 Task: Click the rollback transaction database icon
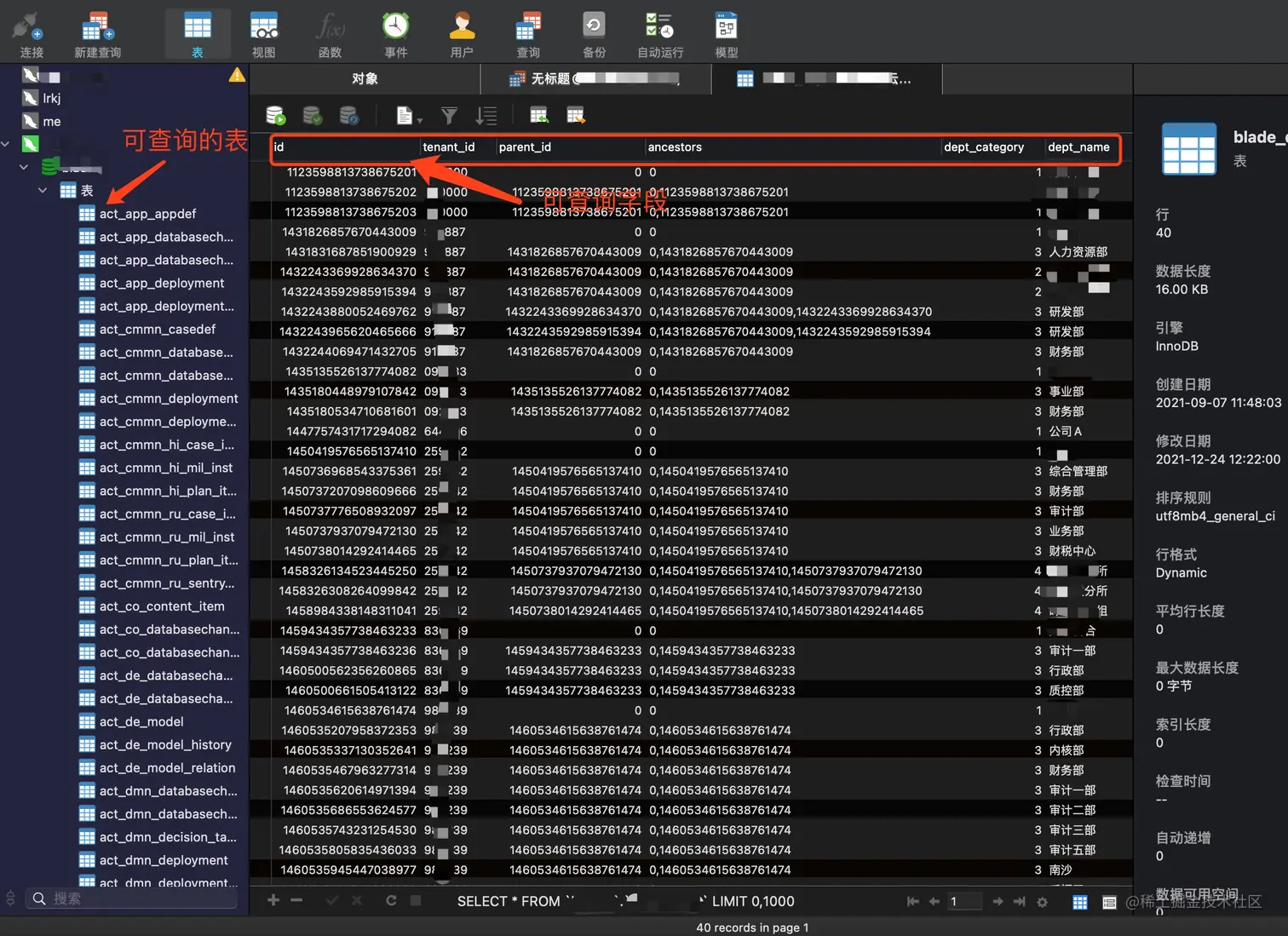pos(349,115)
